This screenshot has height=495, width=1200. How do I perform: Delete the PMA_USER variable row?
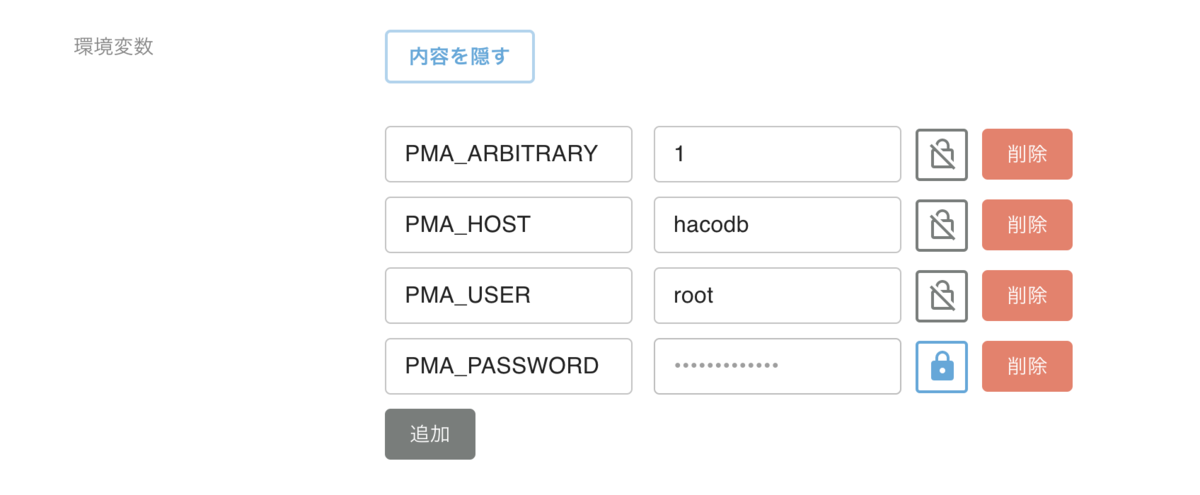[1026, 296]
